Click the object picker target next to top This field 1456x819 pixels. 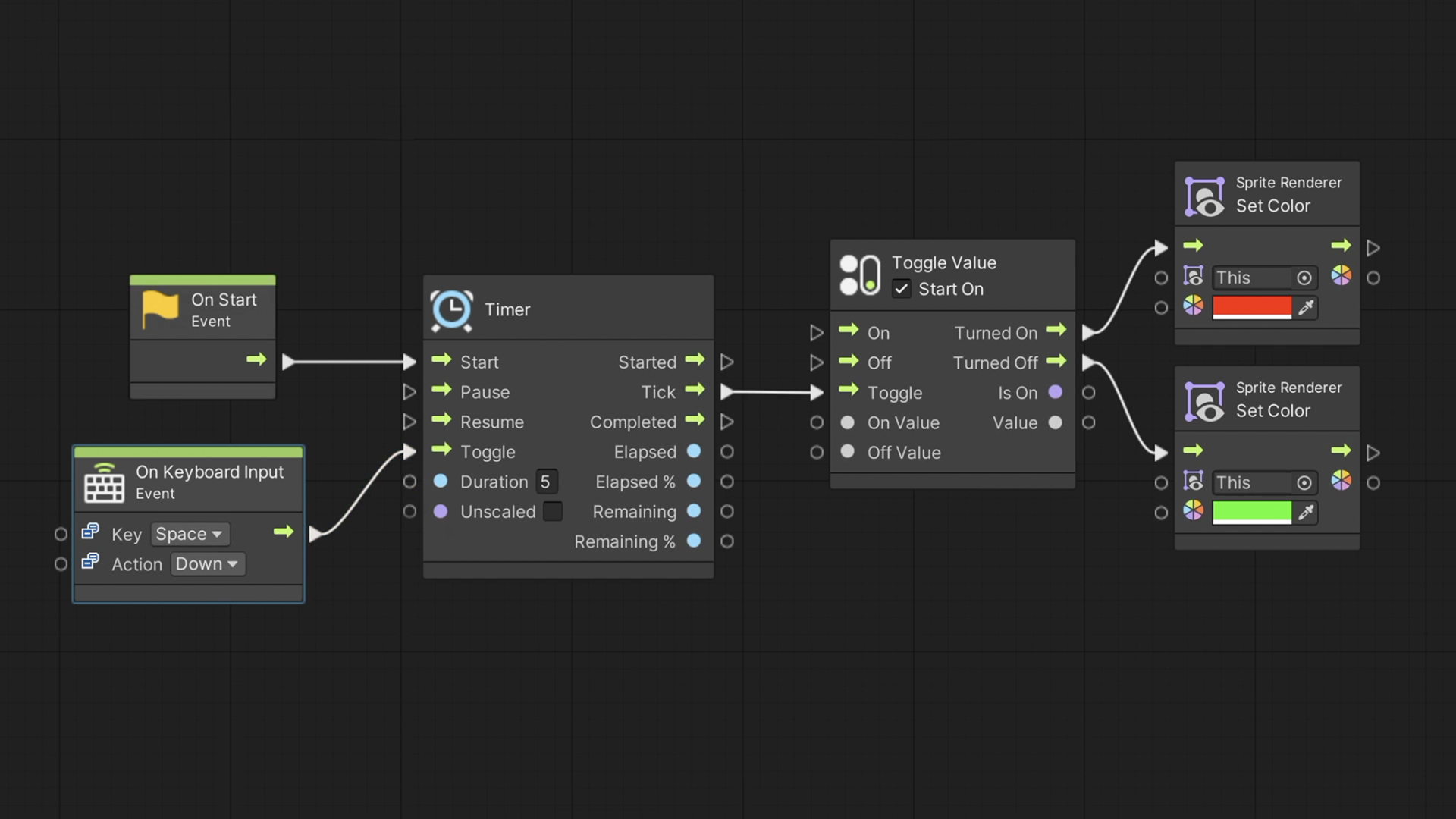point(1305,278)
